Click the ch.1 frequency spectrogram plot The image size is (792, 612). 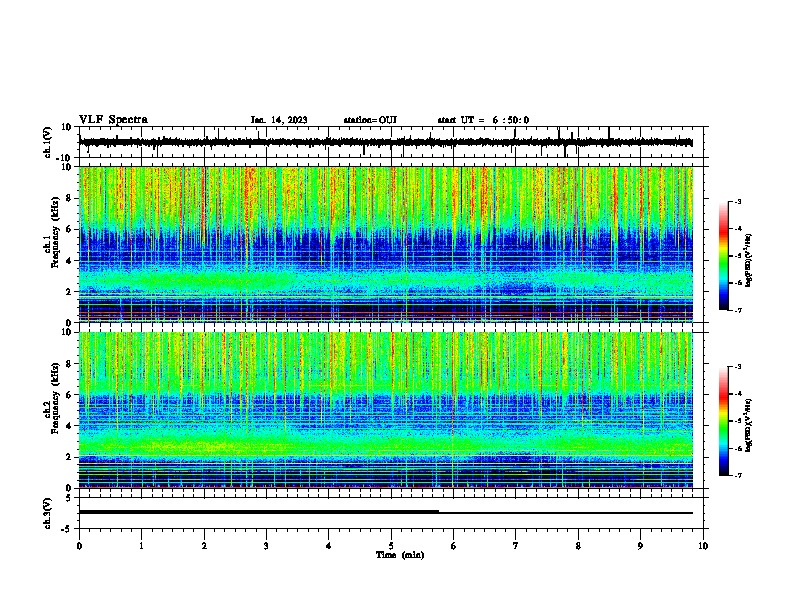(x=386, y=244)
